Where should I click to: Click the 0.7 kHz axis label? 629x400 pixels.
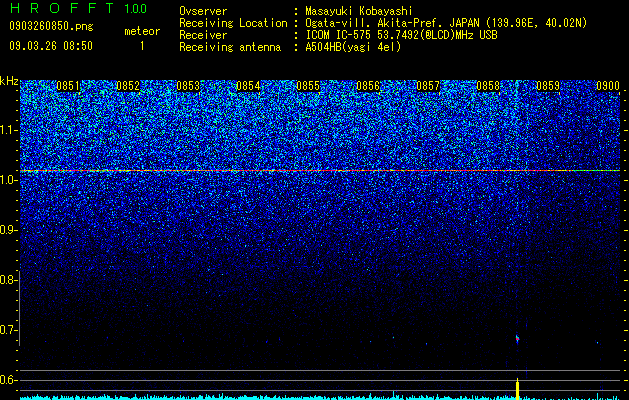pos(8,330)
